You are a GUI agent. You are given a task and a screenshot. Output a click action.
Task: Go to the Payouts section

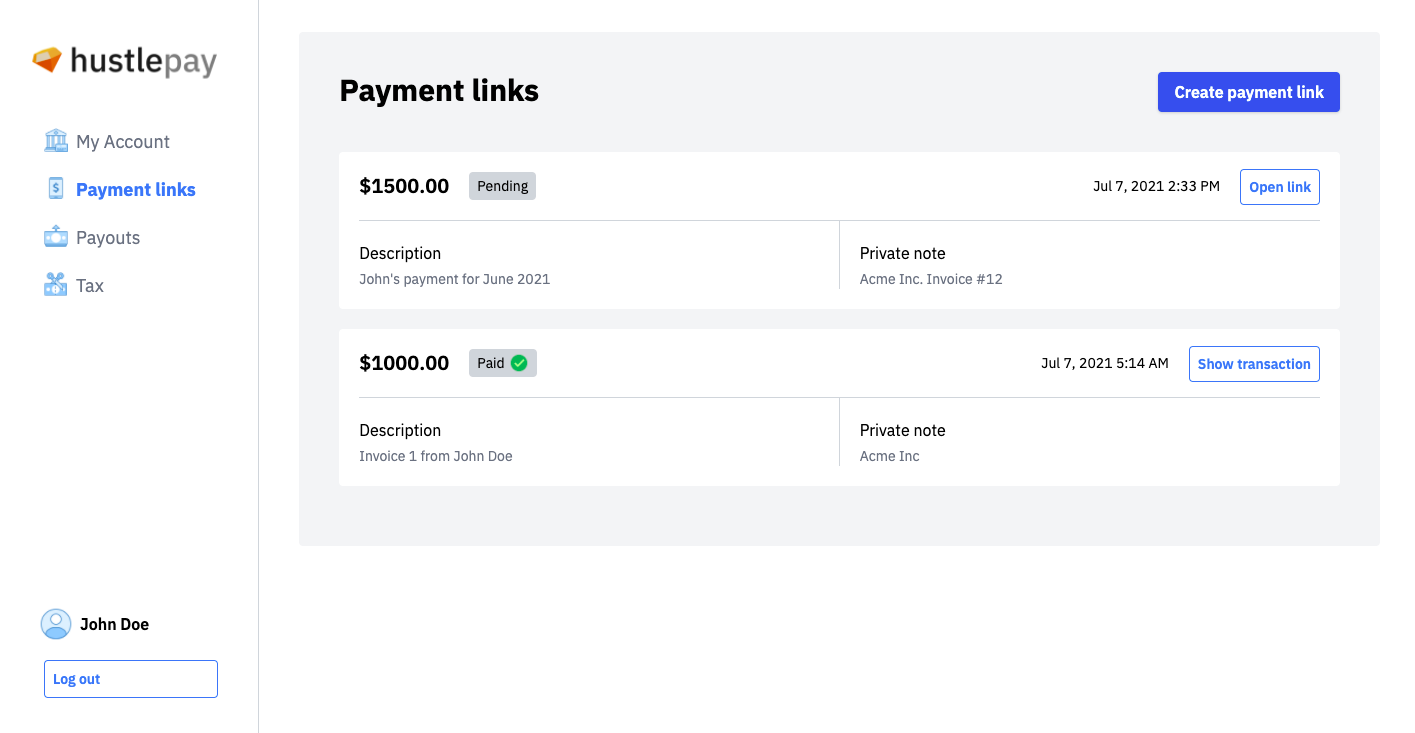point(108,238)
